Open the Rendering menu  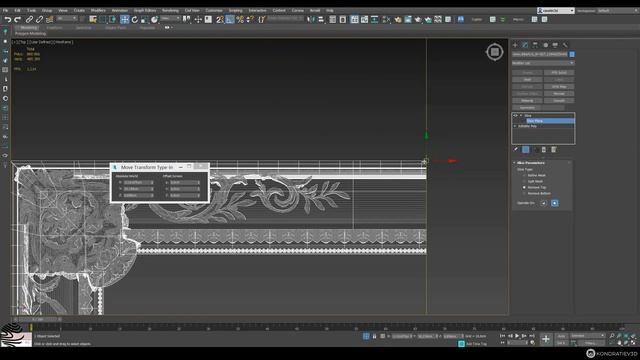(170, 10)
